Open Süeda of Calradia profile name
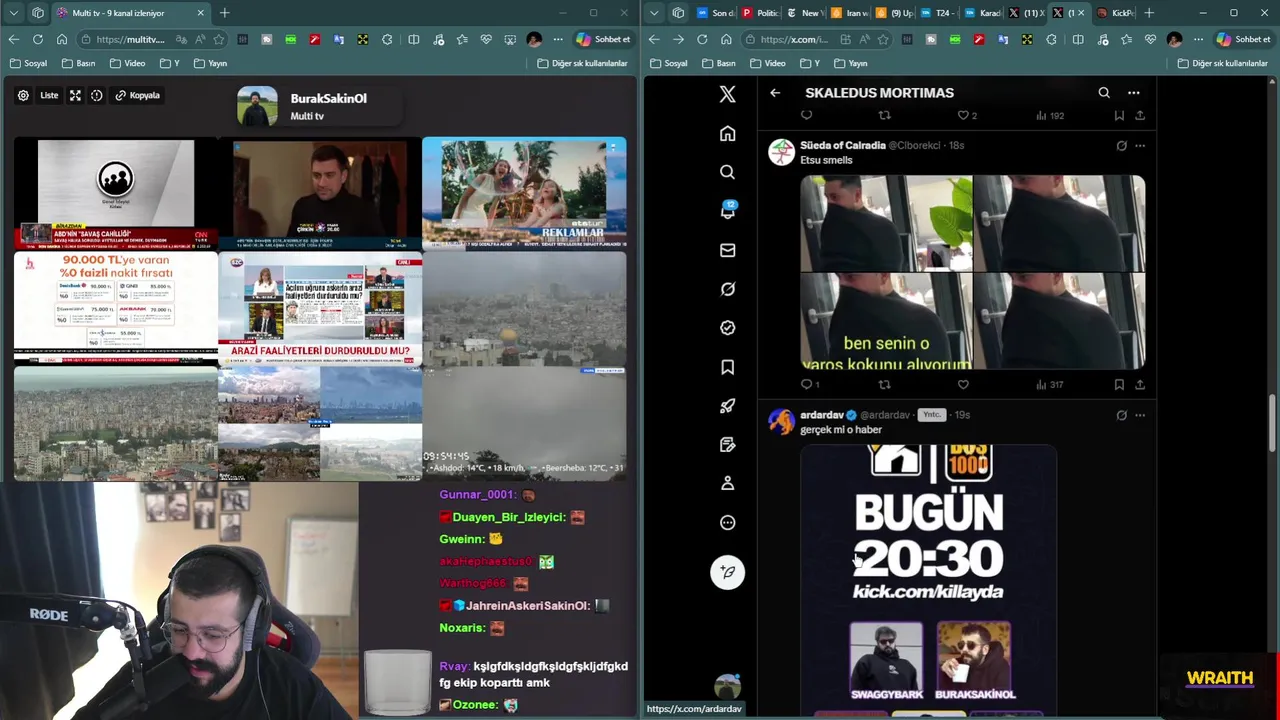Viewport: 1280px width, 720px height. click(842, 145)
